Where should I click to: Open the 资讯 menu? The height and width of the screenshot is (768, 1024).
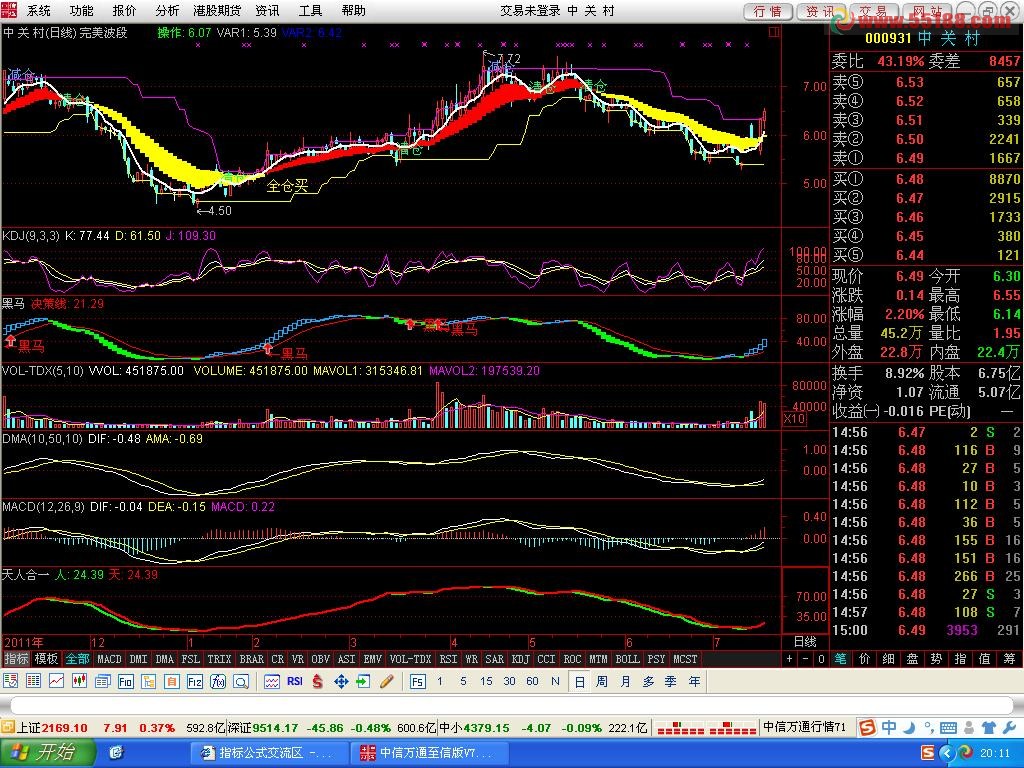point(267,10)
